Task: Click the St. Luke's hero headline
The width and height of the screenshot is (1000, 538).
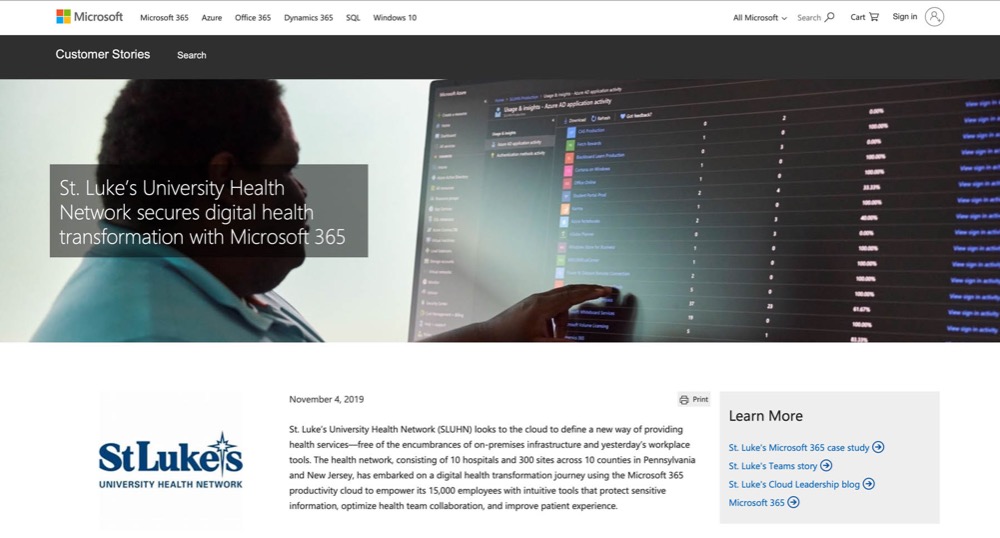Action: click(x=202, y=212)
